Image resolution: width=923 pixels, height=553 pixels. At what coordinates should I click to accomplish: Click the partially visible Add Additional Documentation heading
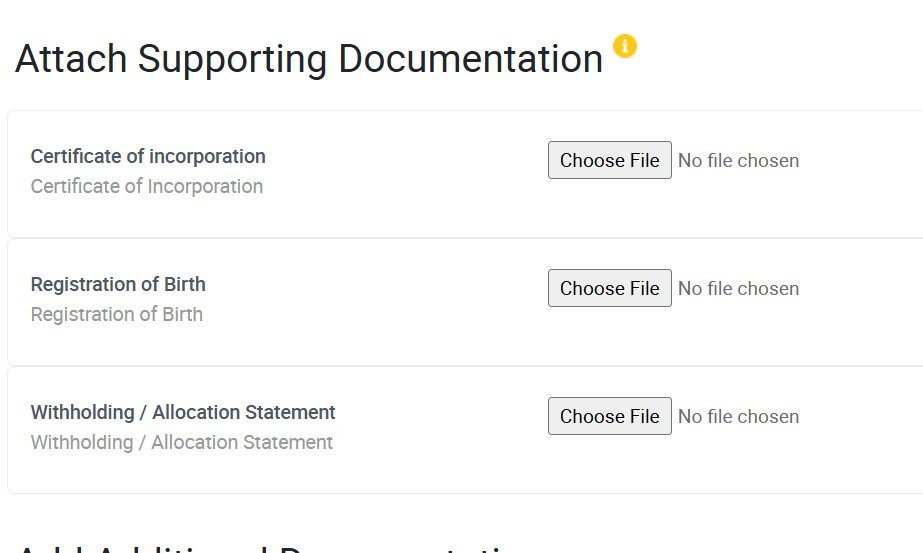270,547
